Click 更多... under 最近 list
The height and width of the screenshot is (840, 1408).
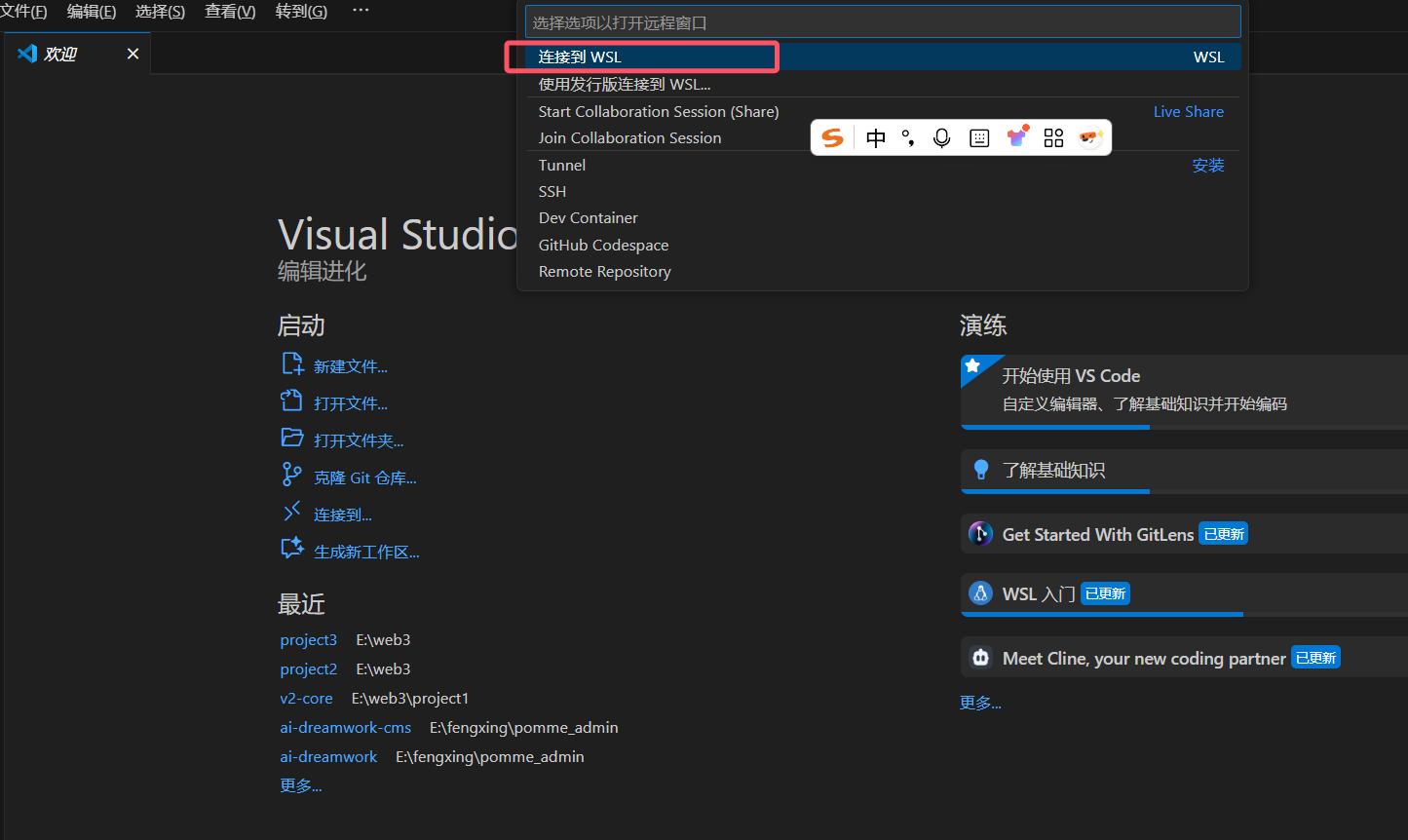tap(301, 785)
